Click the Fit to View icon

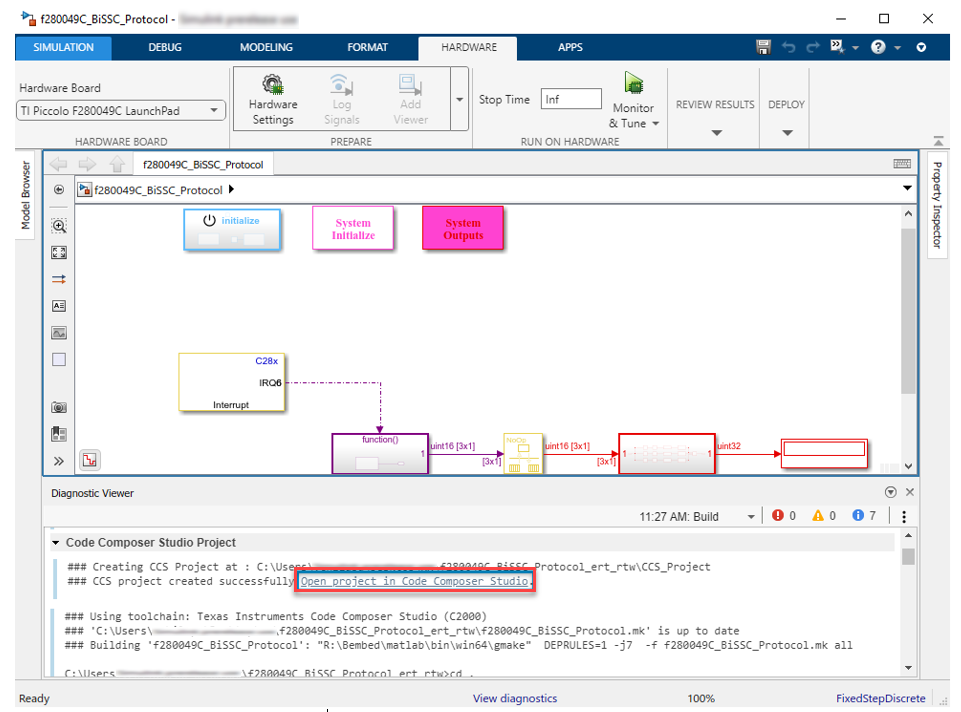[59, 253]
